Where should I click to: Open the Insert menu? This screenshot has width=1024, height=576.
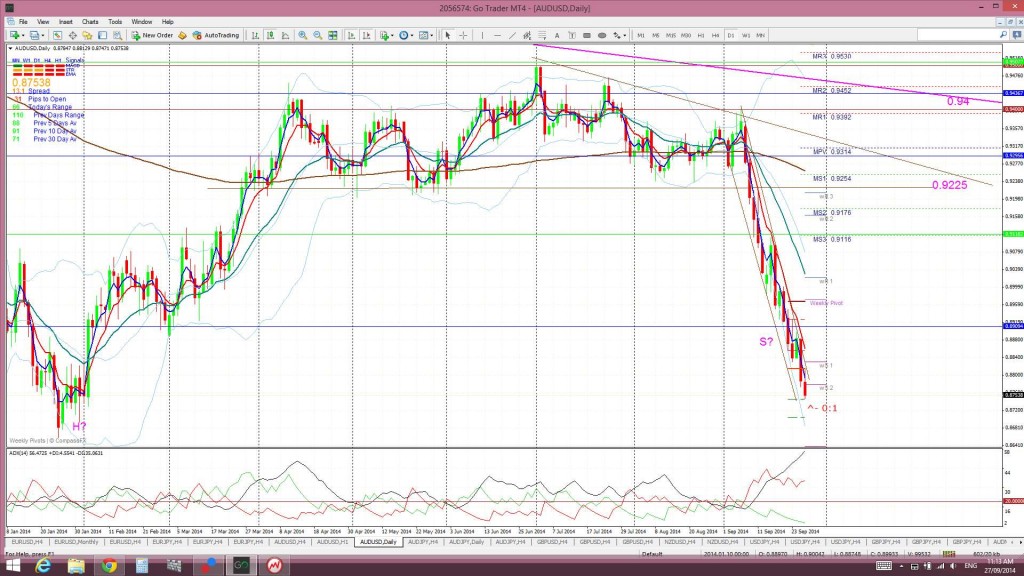(65, 22)
